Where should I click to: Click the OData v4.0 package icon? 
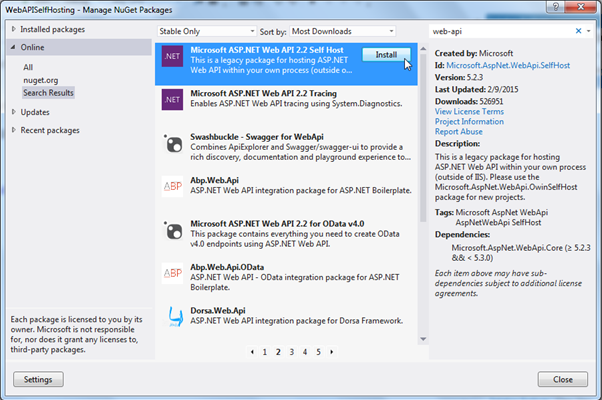(x=173, y=231)
